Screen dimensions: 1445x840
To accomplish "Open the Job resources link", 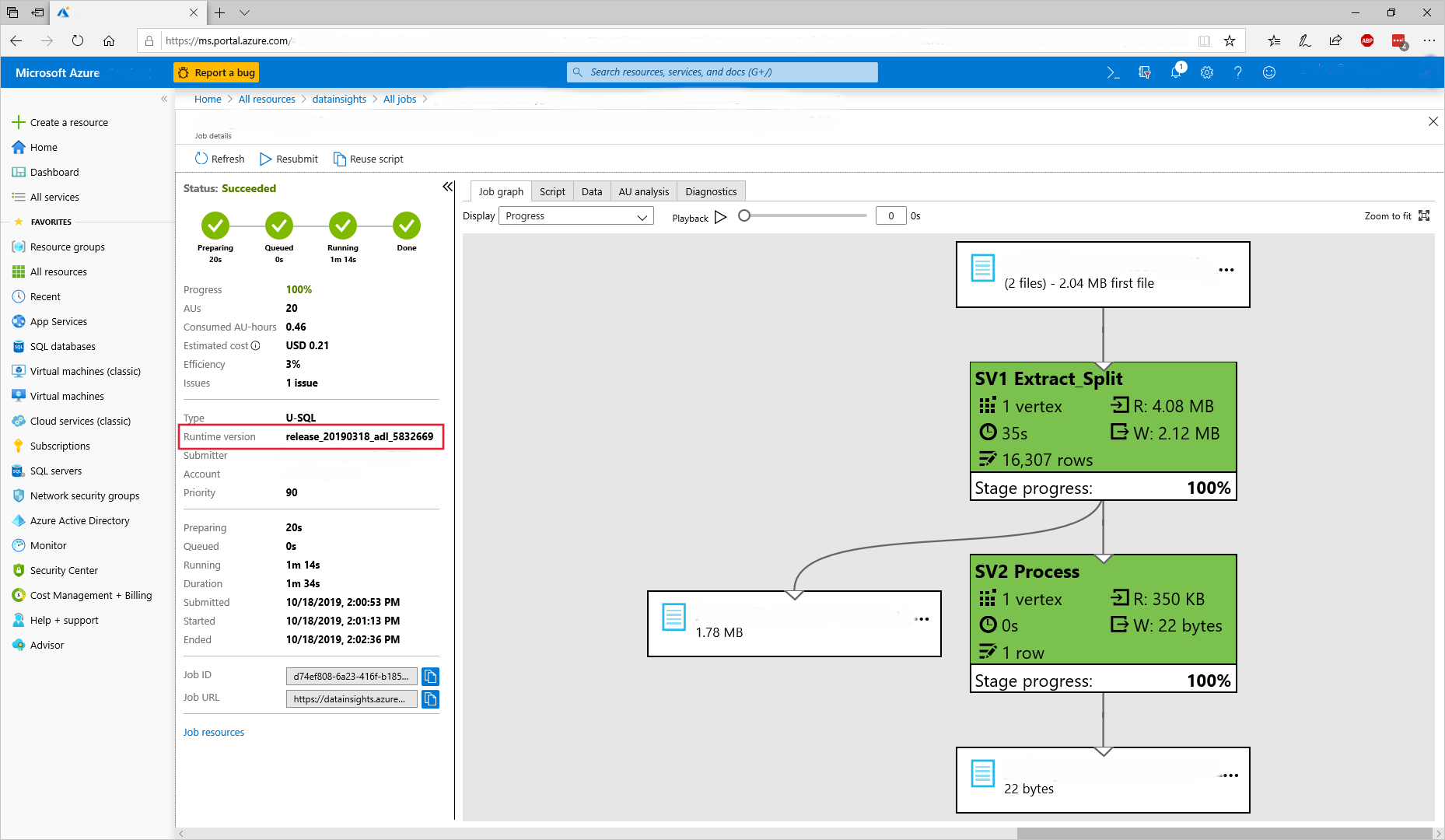I will coord(214,732).
